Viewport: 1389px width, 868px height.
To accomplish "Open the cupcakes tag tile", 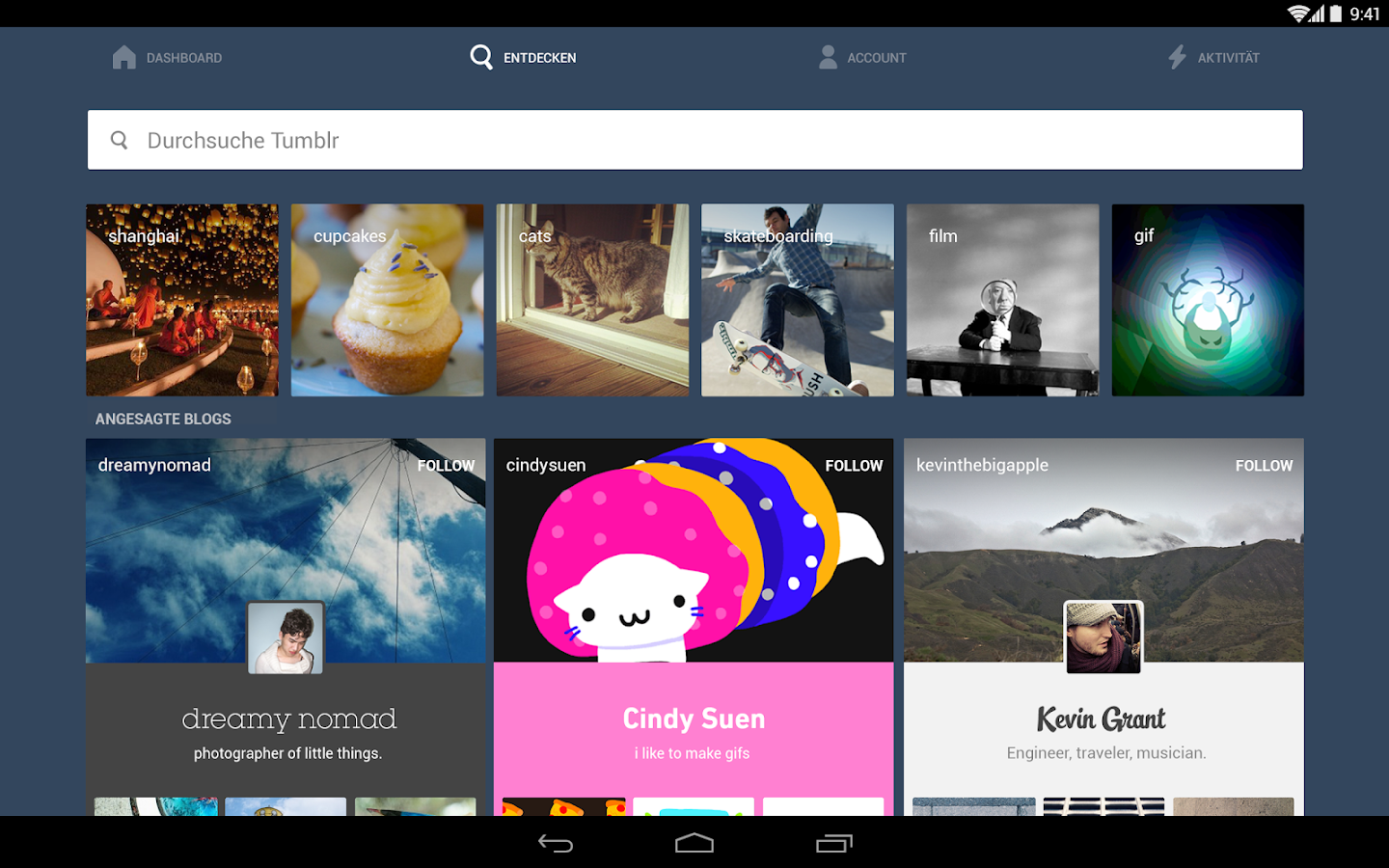I will [387, 299].
